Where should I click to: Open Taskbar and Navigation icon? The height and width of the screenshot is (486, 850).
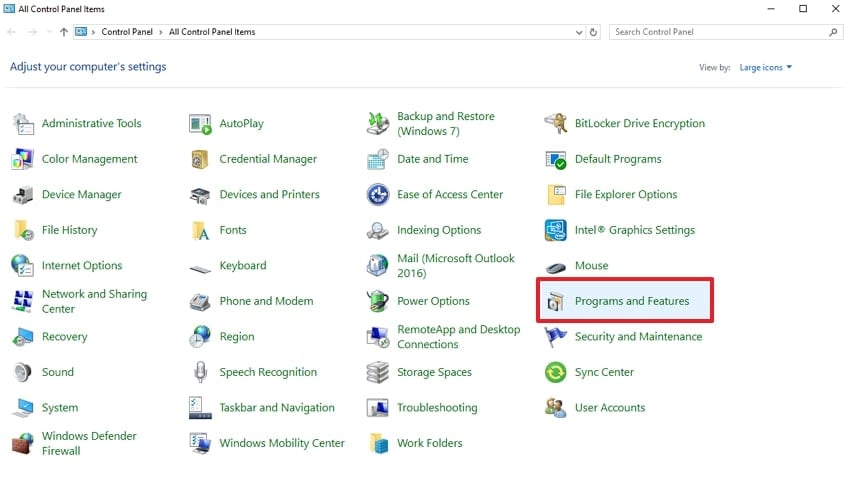(200, 408)
